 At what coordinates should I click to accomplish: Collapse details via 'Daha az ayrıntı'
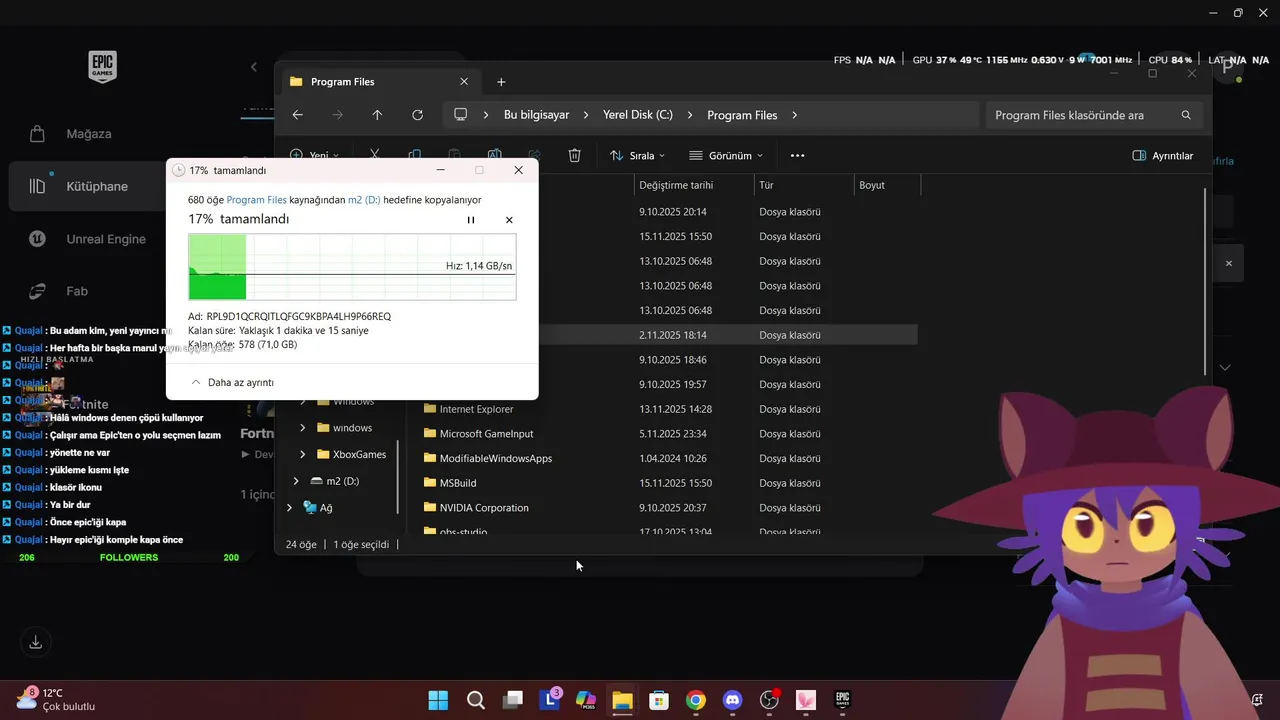point(232,382)
